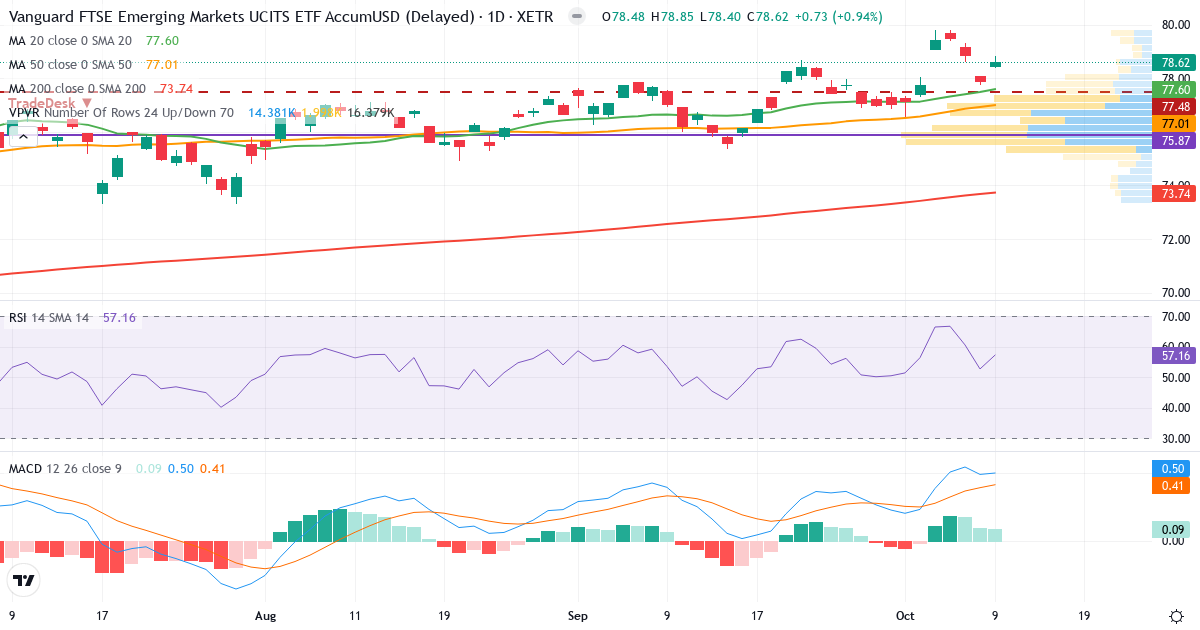Click the 72.00 price scale label

pos(1176,240)
